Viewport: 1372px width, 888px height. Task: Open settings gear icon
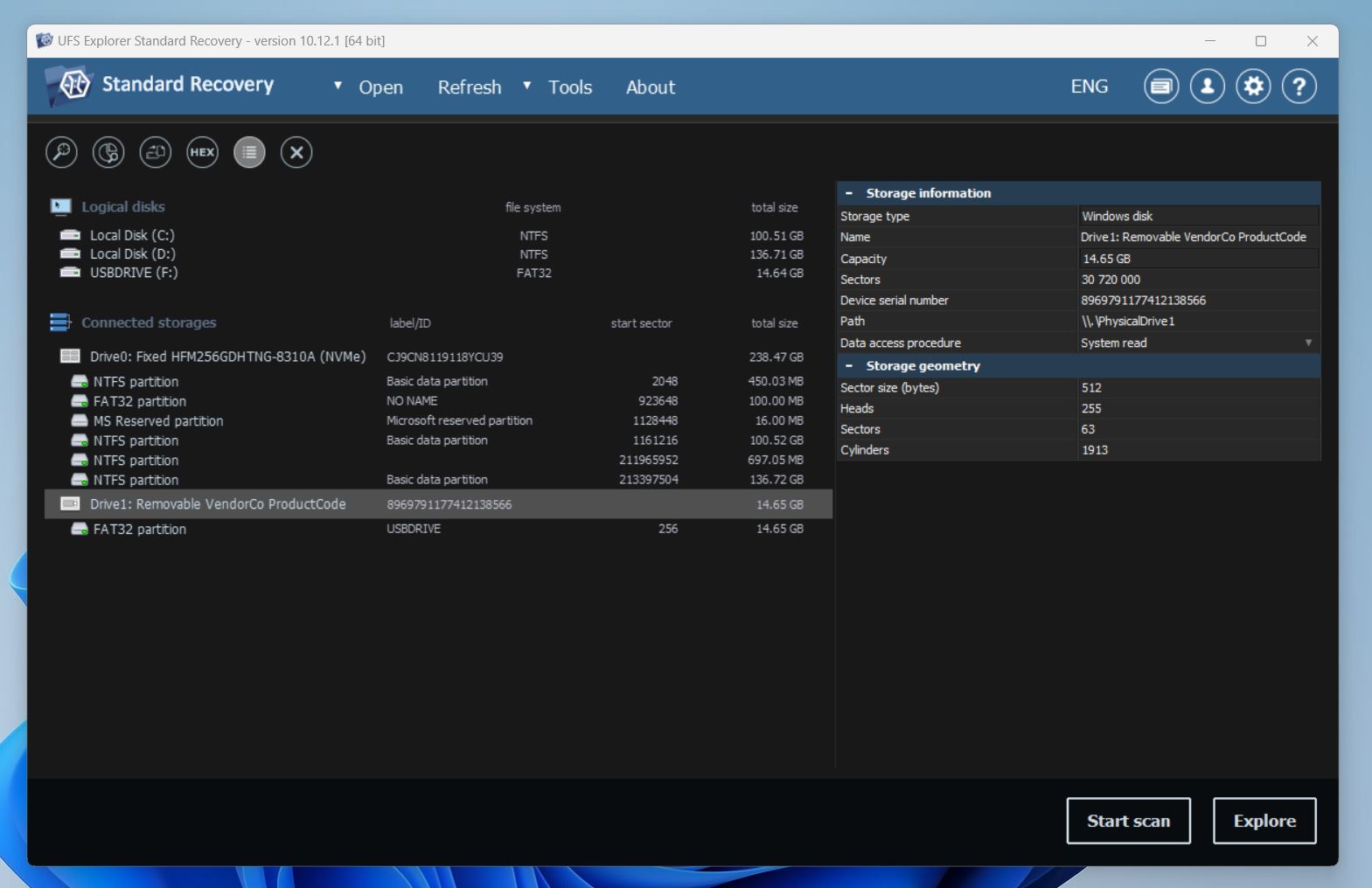point(1253,87)
